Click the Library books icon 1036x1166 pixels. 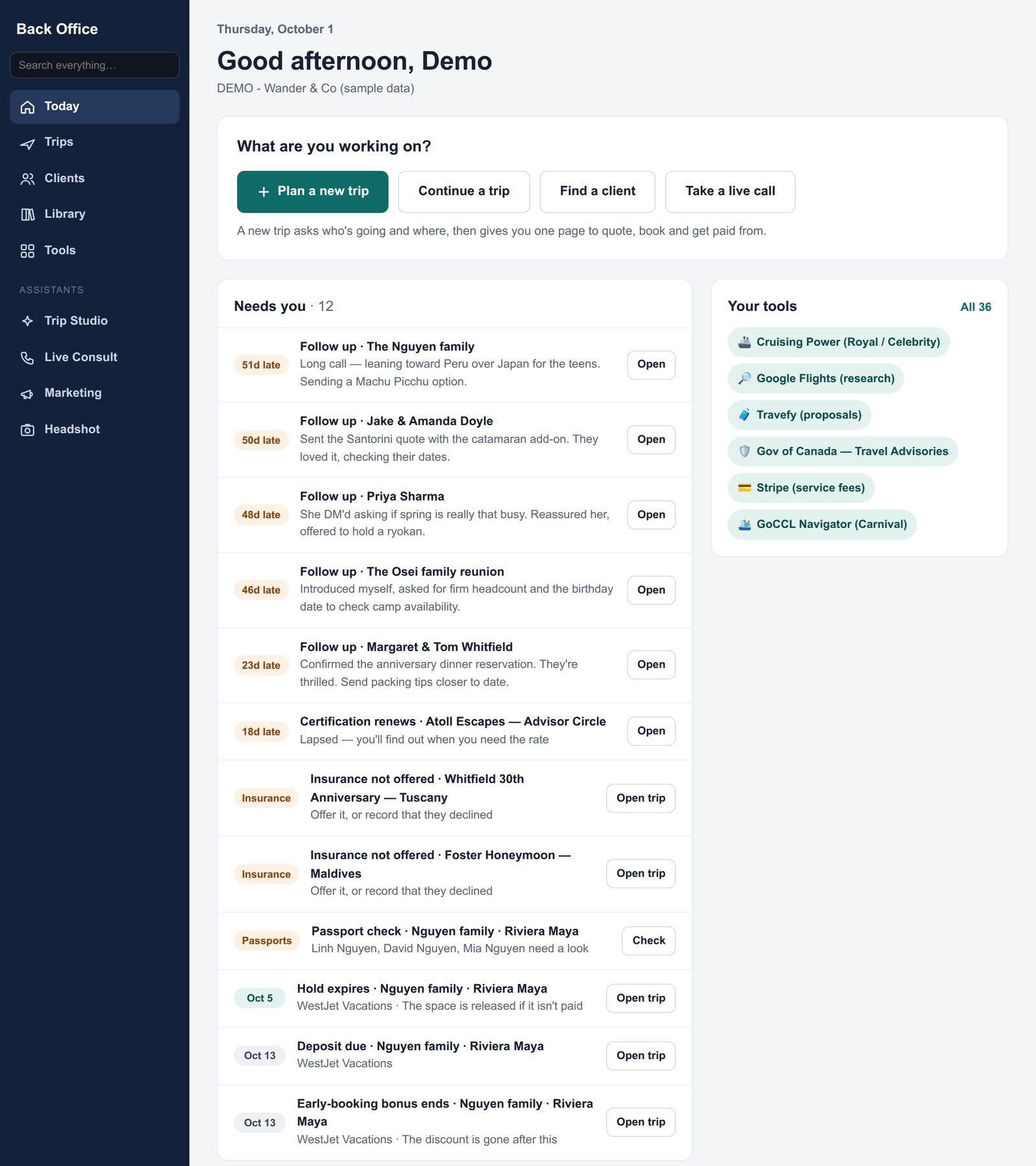[27, 214]
